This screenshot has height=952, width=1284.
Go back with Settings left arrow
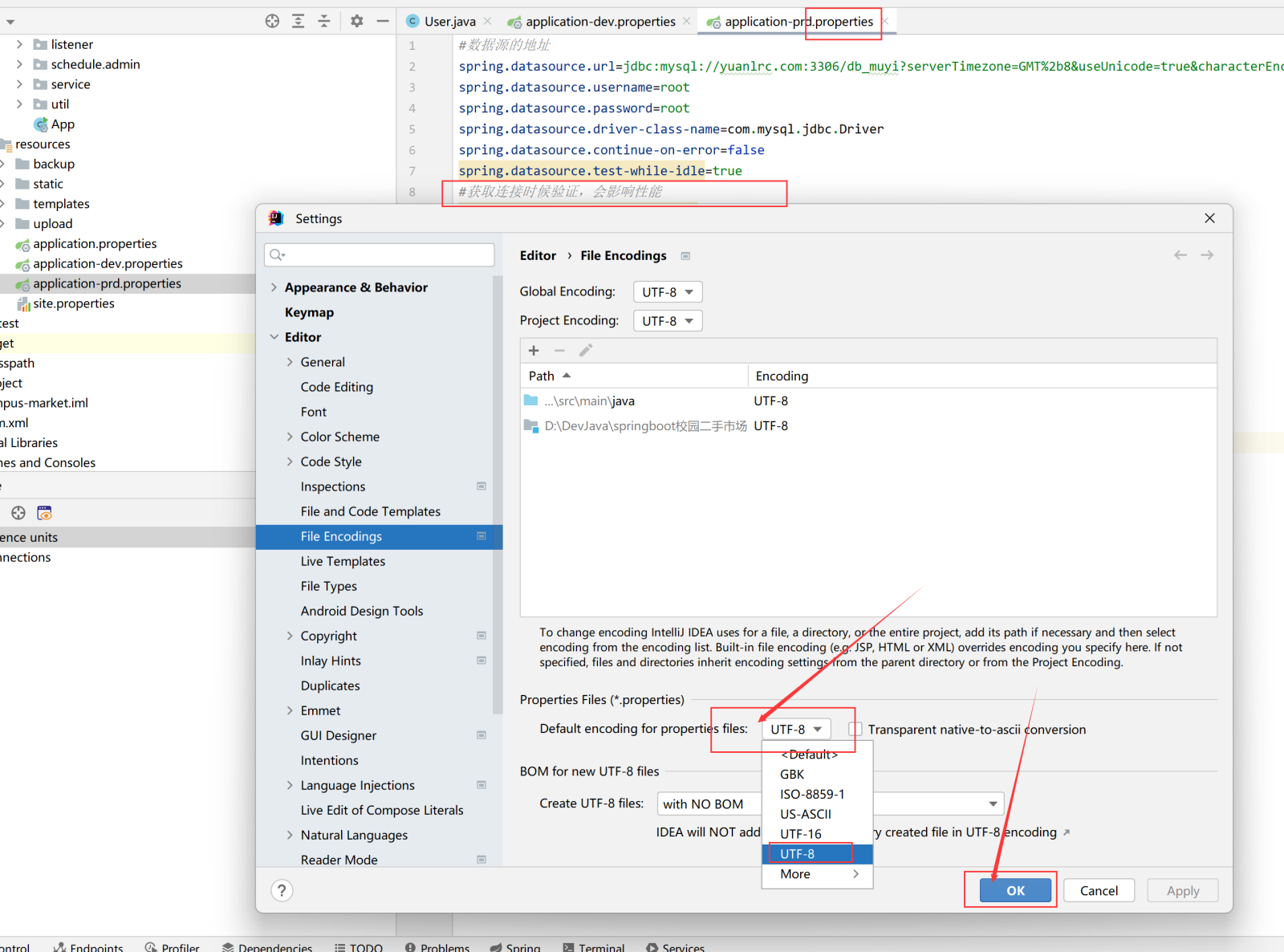click(x=1180, y=255)
